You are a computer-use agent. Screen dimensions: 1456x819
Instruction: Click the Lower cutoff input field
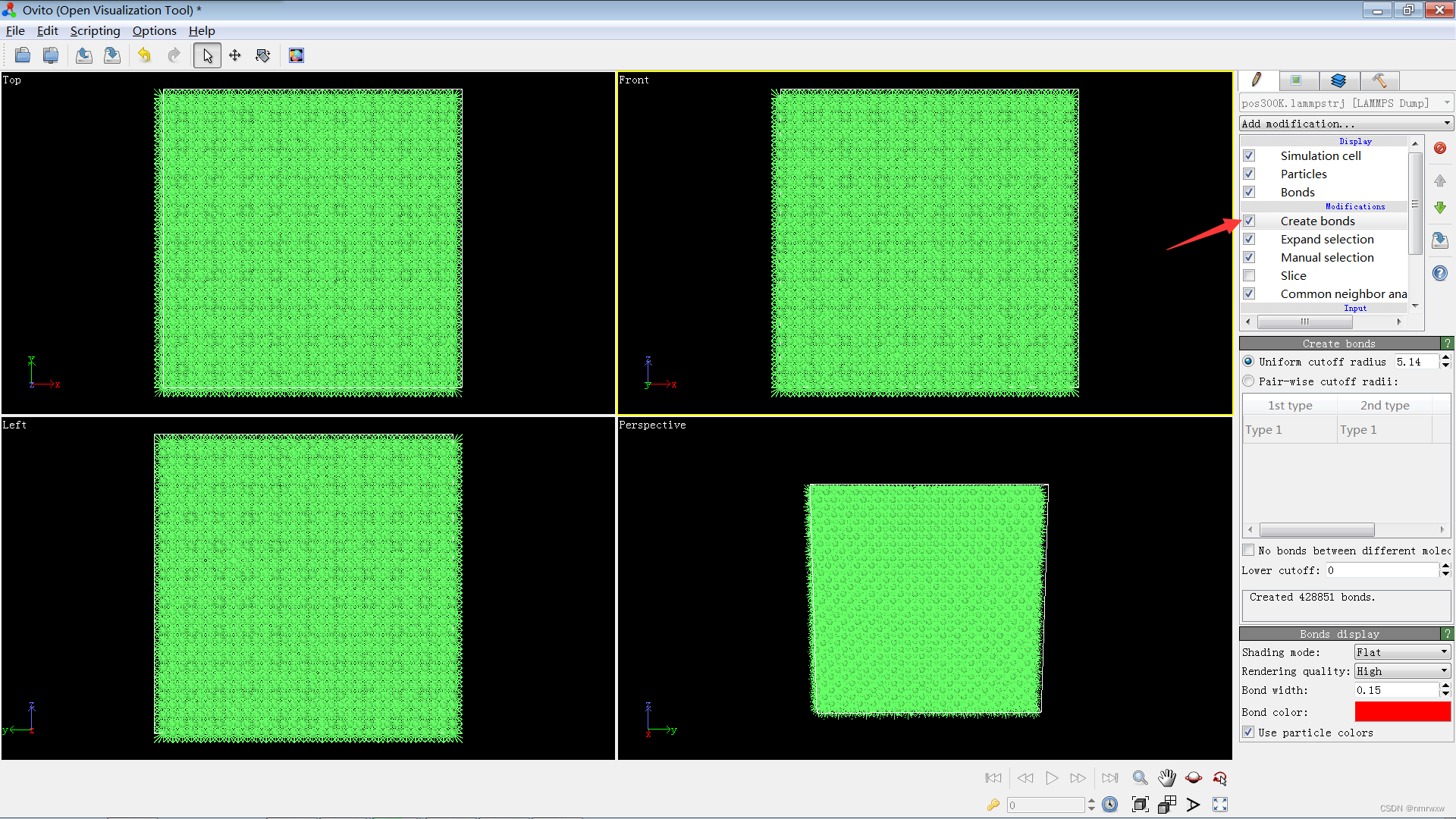[x=1382, y=570]
